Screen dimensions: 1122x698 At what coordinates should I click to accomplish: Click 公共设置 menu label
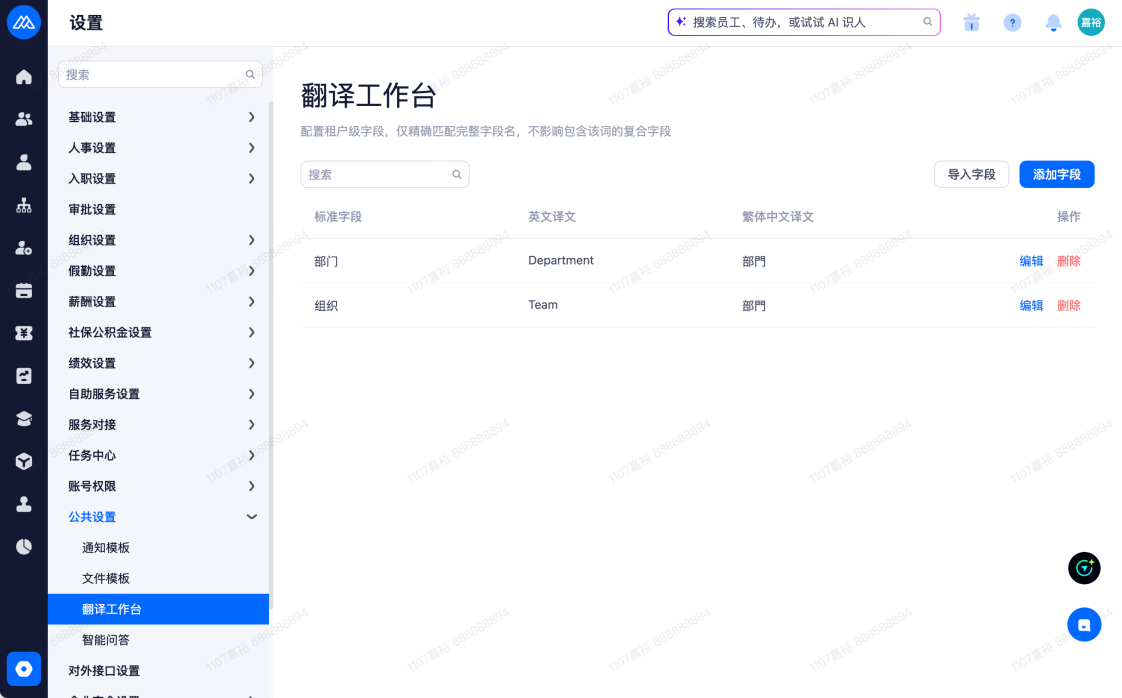(92, 517)
